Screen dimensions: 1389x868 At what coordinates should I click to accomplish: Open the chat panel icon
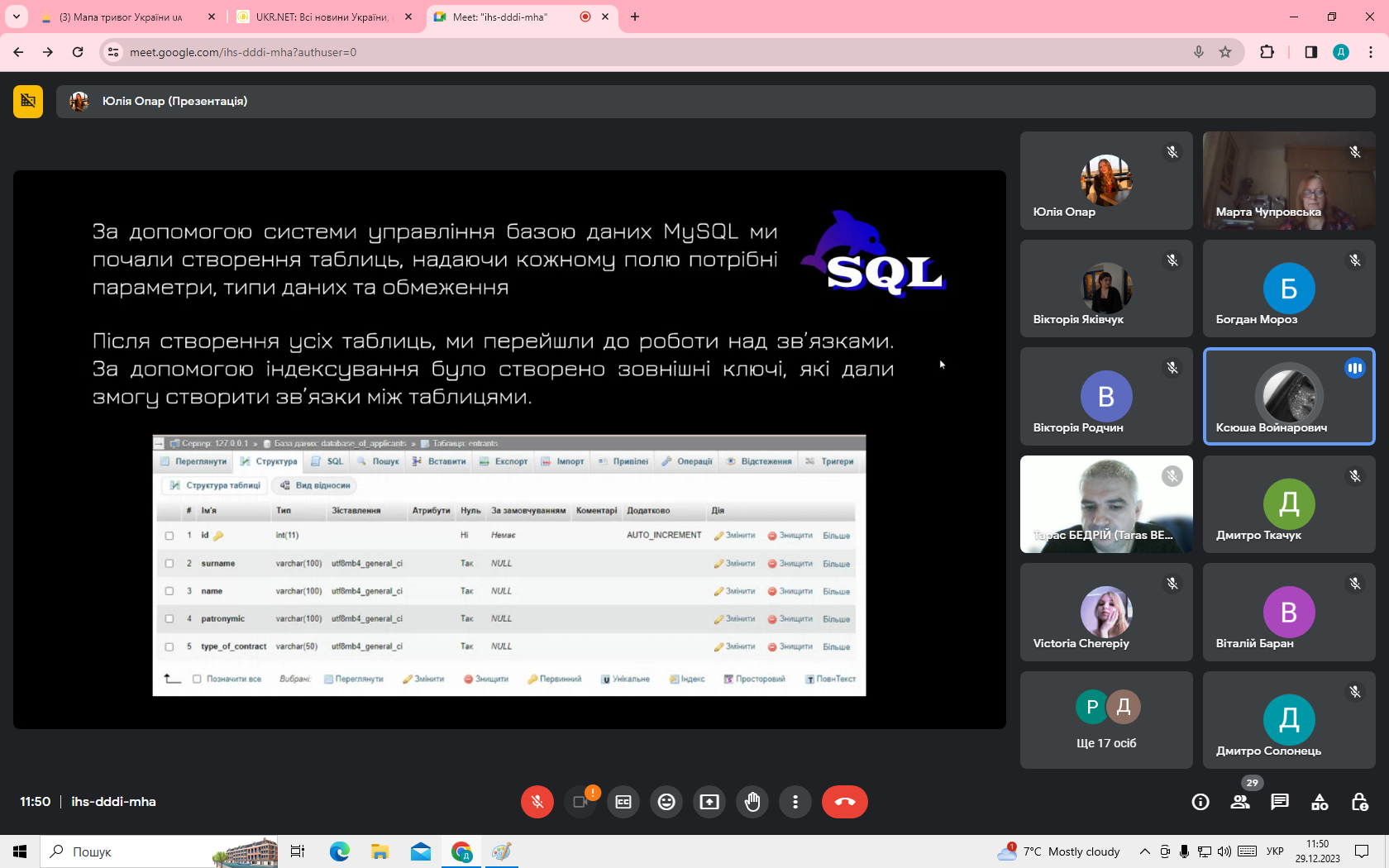tap(1280, 802)
